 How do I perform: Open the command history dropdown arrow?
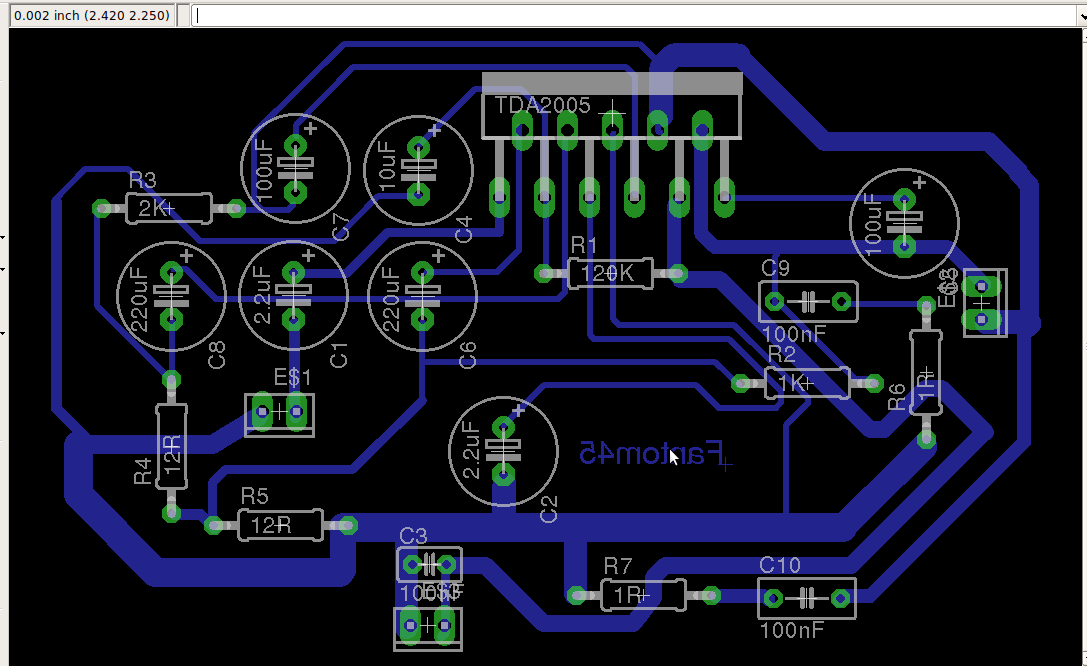(1082, 15)
